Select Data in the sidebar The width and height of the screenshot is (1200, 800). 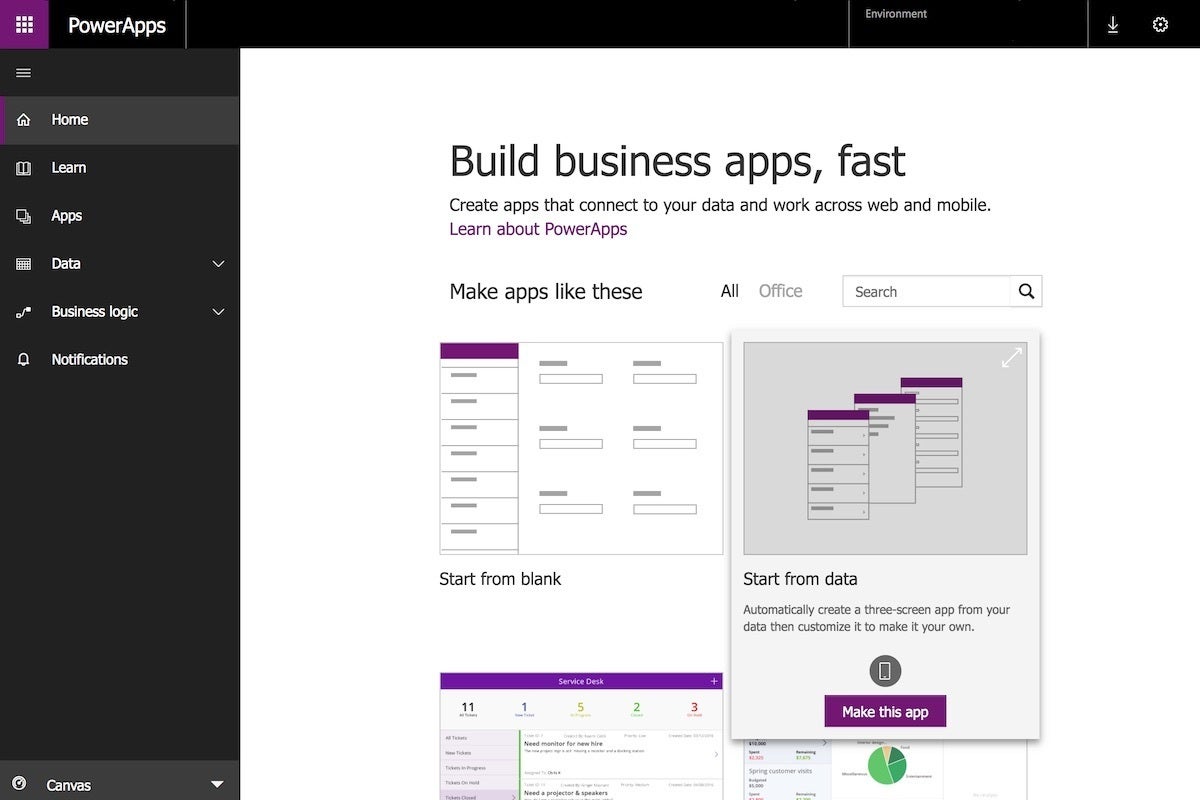click(120, 264)
